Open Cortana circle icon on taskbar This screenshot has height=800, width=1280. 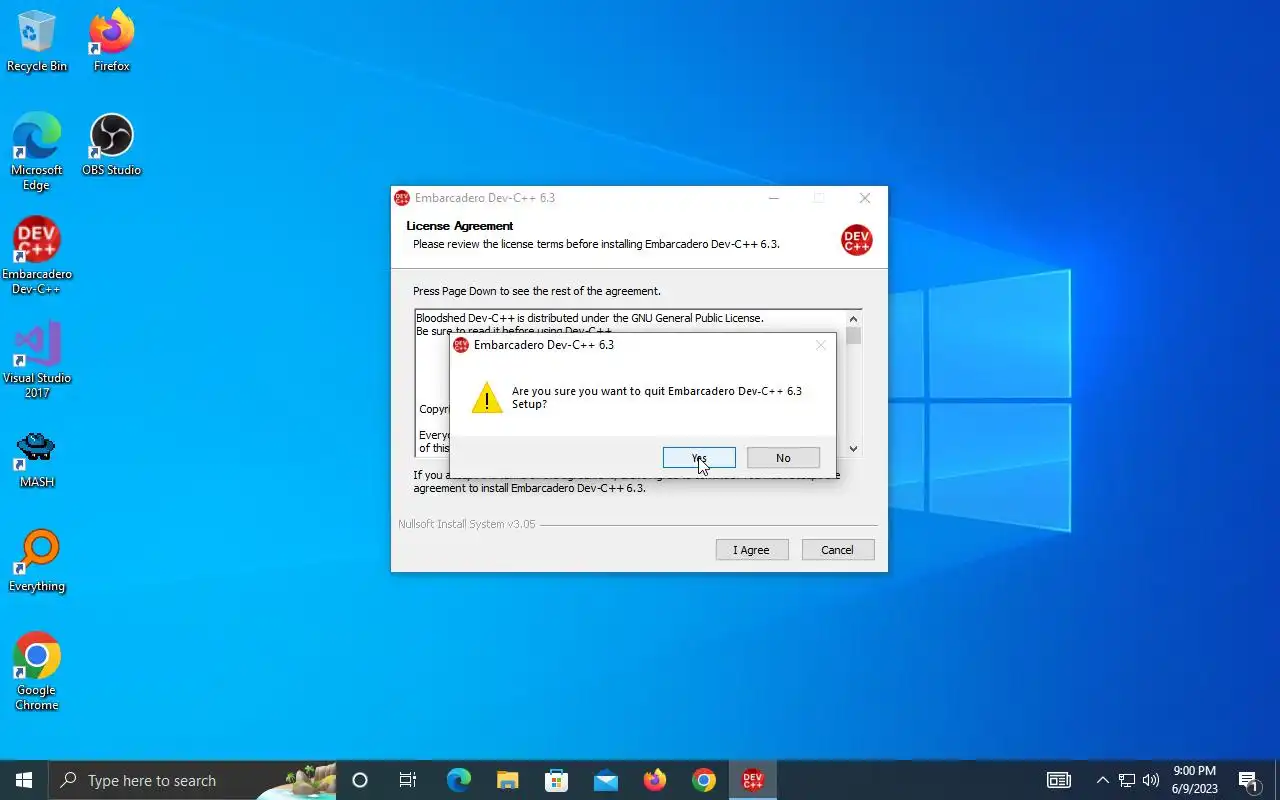360,780
